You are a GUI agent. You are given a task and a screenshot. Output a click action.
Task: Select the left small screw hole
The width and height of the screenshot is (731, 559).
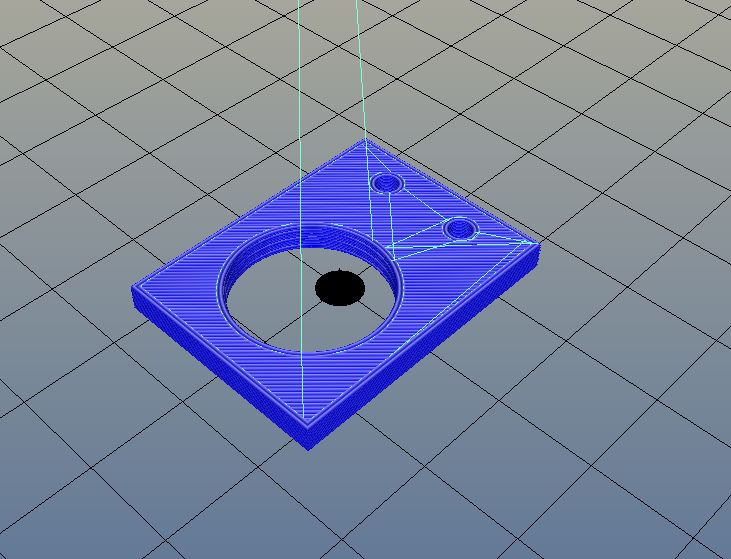pos(386,183)
